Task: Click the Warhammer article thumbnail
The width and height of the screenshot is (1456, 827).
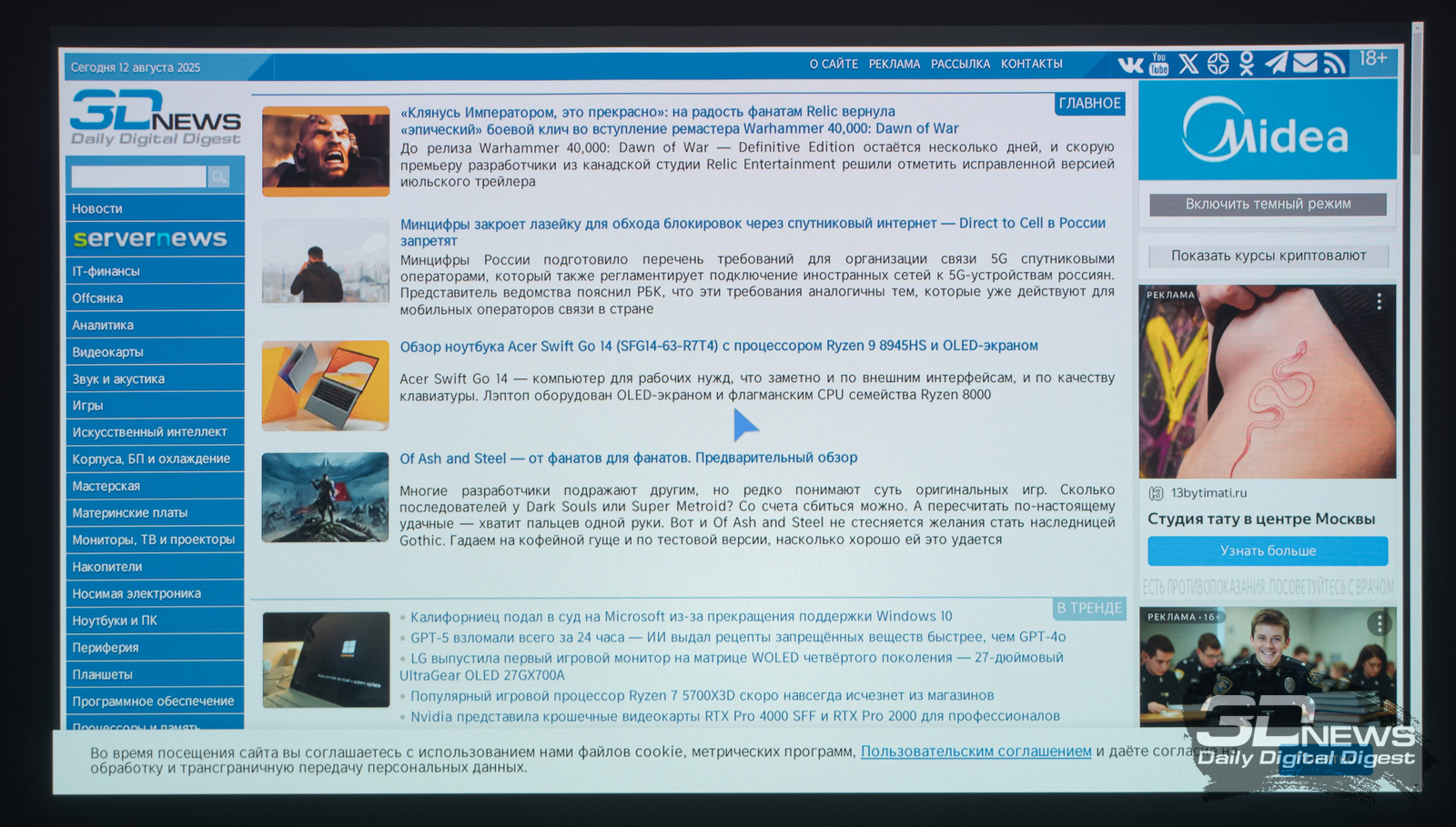Action: 326,151
